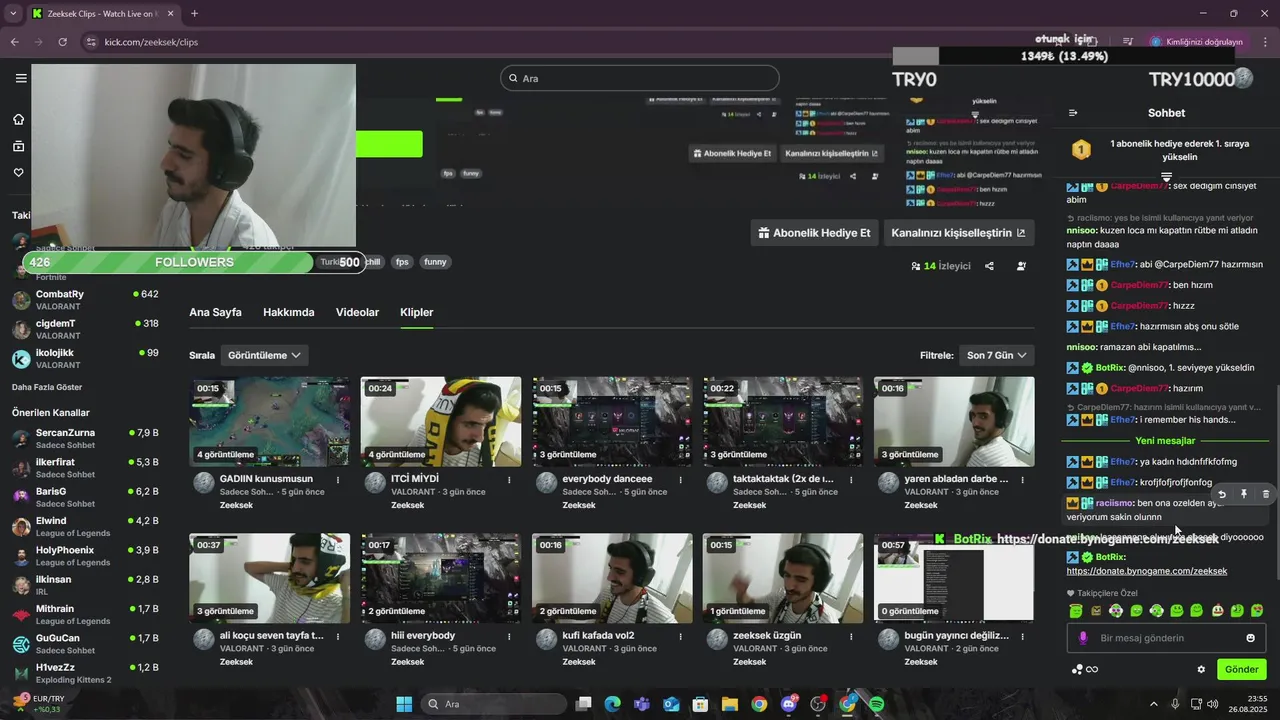Viewport: 1280px width, 720px height.
Task: Open the options menu on the ITCİ MİYDİ clip
Action: tap(509, 480)
